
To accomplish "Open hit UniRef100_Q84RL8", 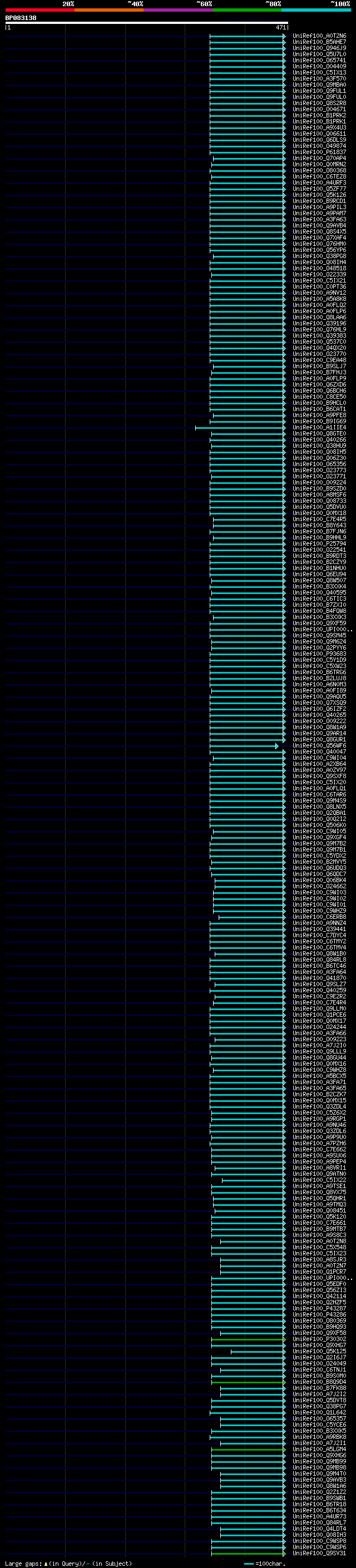I will click(x=319, y=960).
